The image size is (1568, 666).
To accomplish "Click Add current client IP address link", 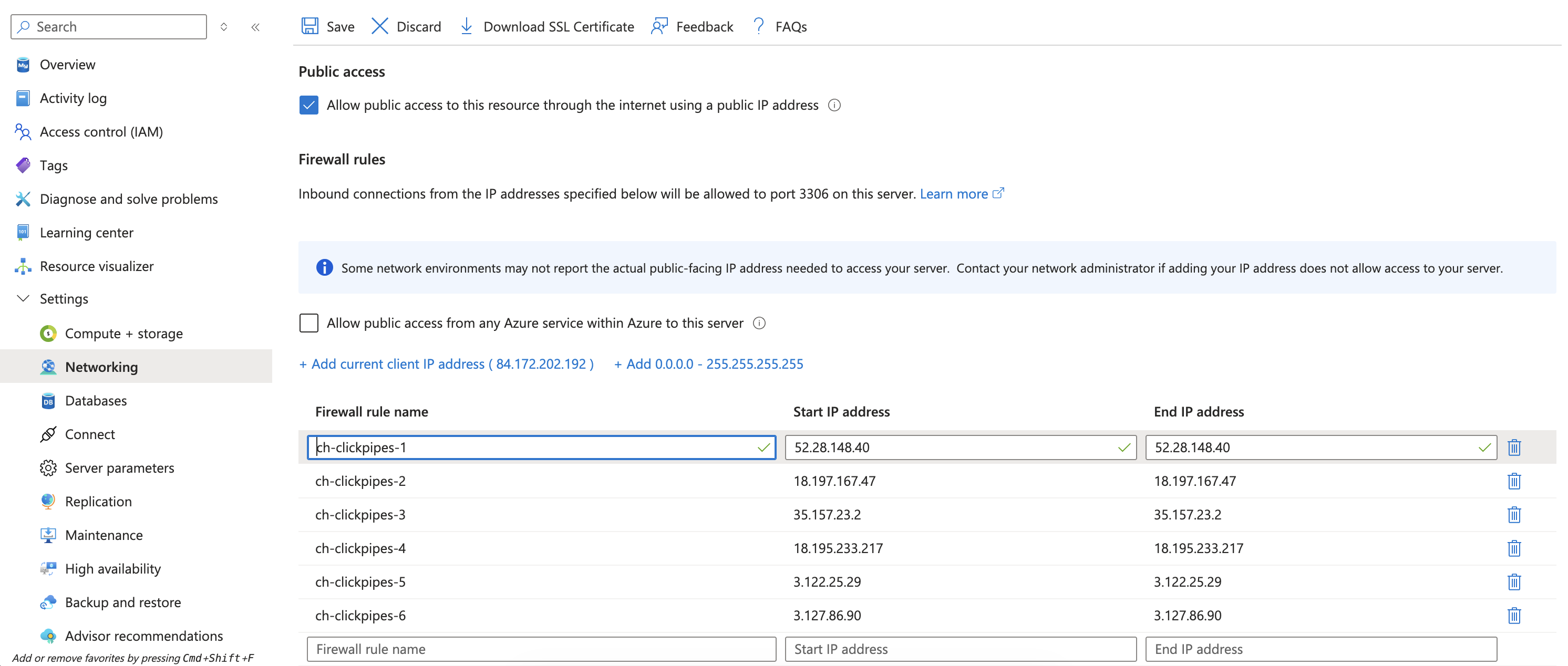I will [x=446, y=363].
